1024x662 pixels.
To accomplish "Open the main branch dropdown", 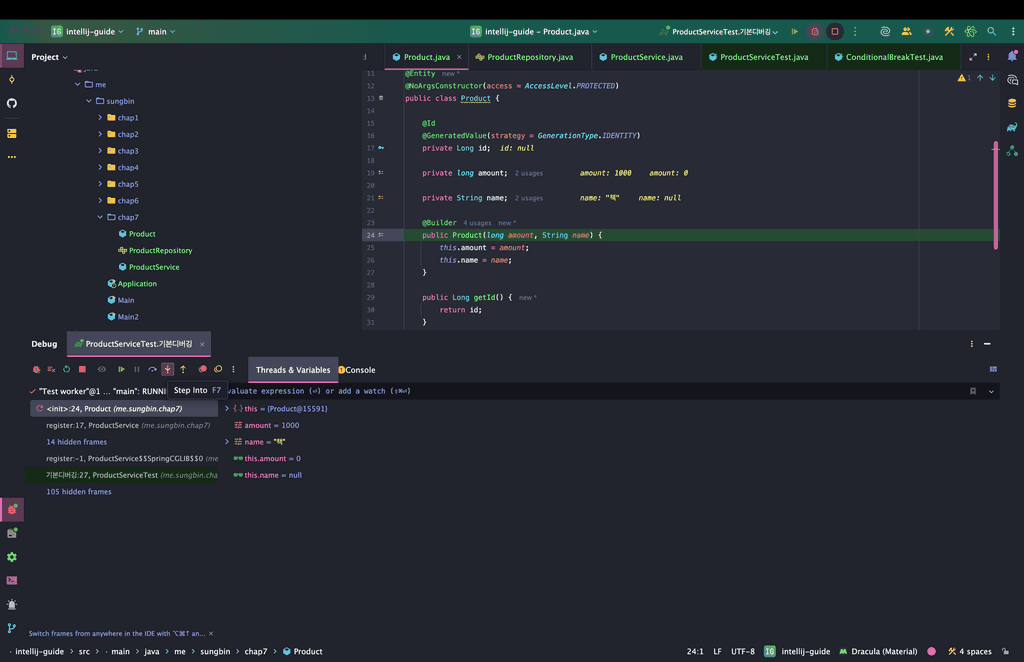I will (155, 32).
